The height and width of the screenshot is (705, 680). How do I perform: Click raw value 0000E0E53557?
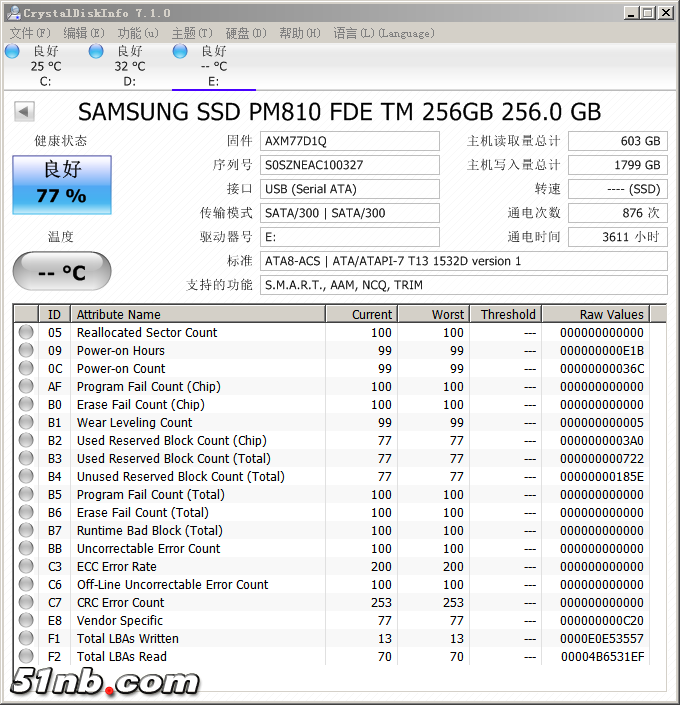(602, 638)
